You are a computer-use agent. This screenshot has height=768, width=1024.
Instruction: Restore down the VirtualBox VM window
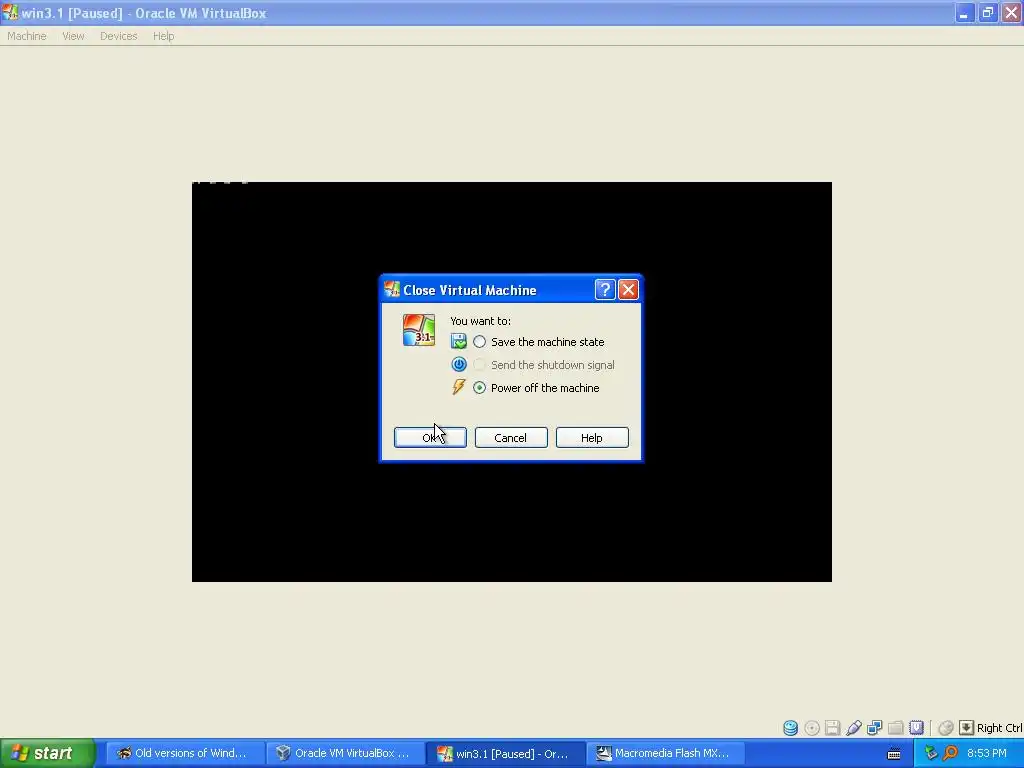pos(987,12)
